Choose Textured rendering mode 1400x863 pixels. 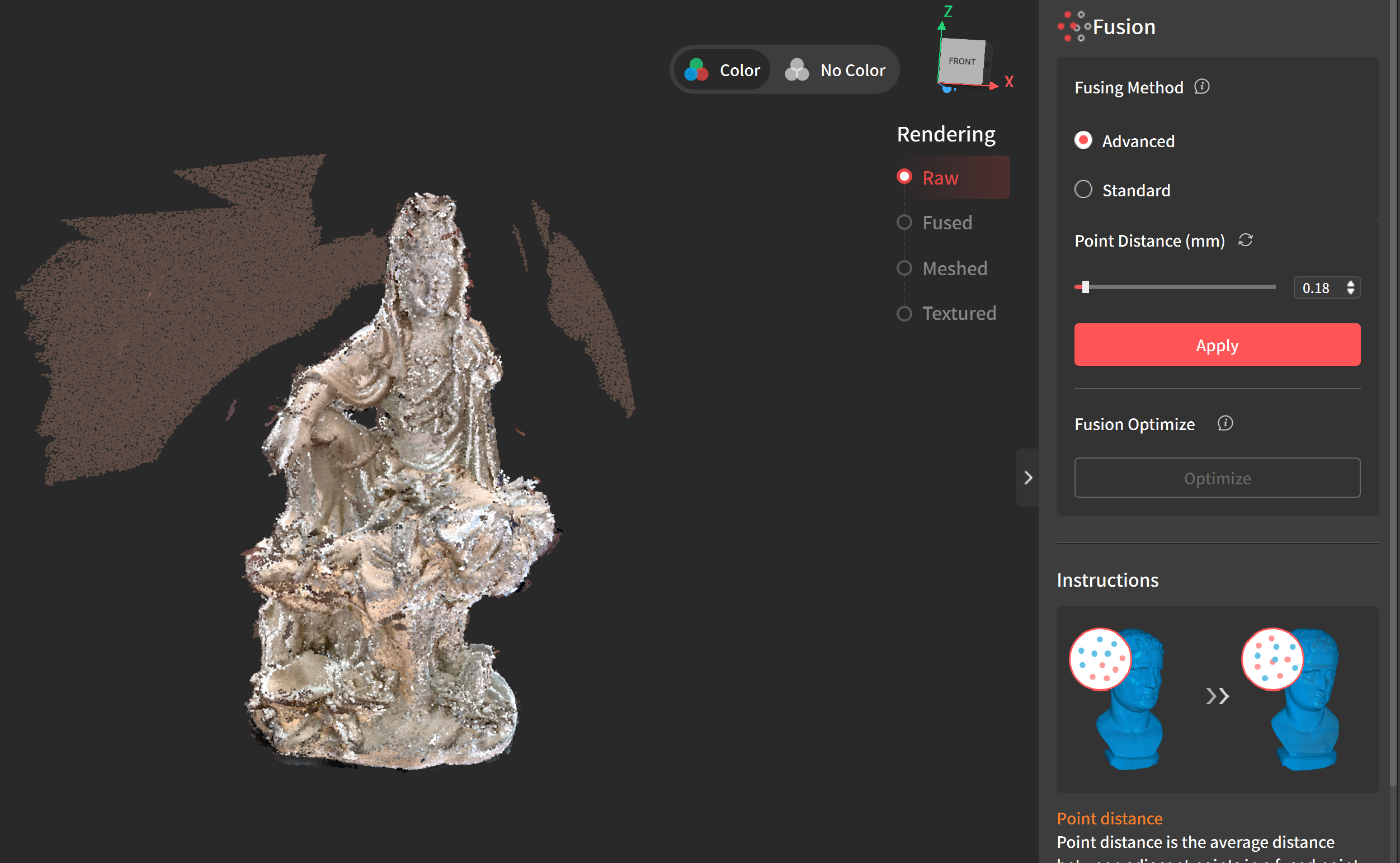tap(904, 313)
